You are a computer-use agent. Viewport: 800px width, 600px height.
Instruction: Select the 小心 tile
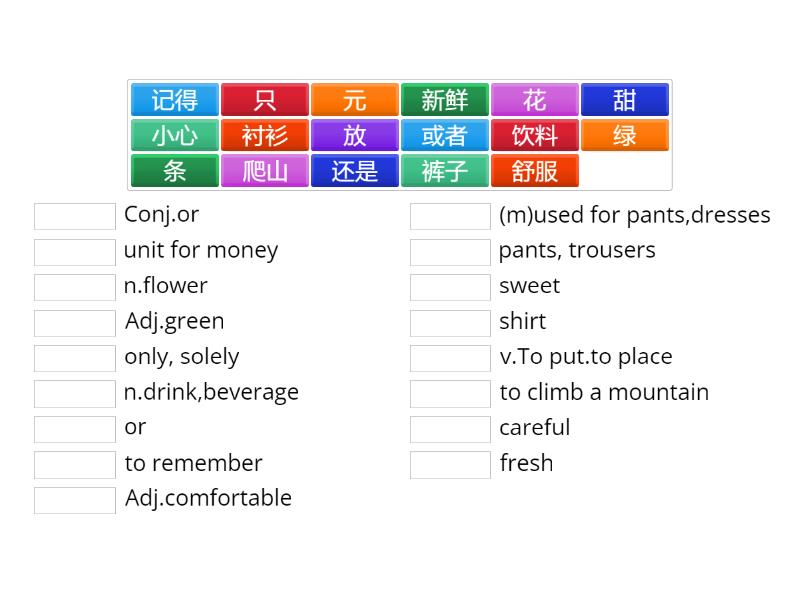tap(175, 135)
